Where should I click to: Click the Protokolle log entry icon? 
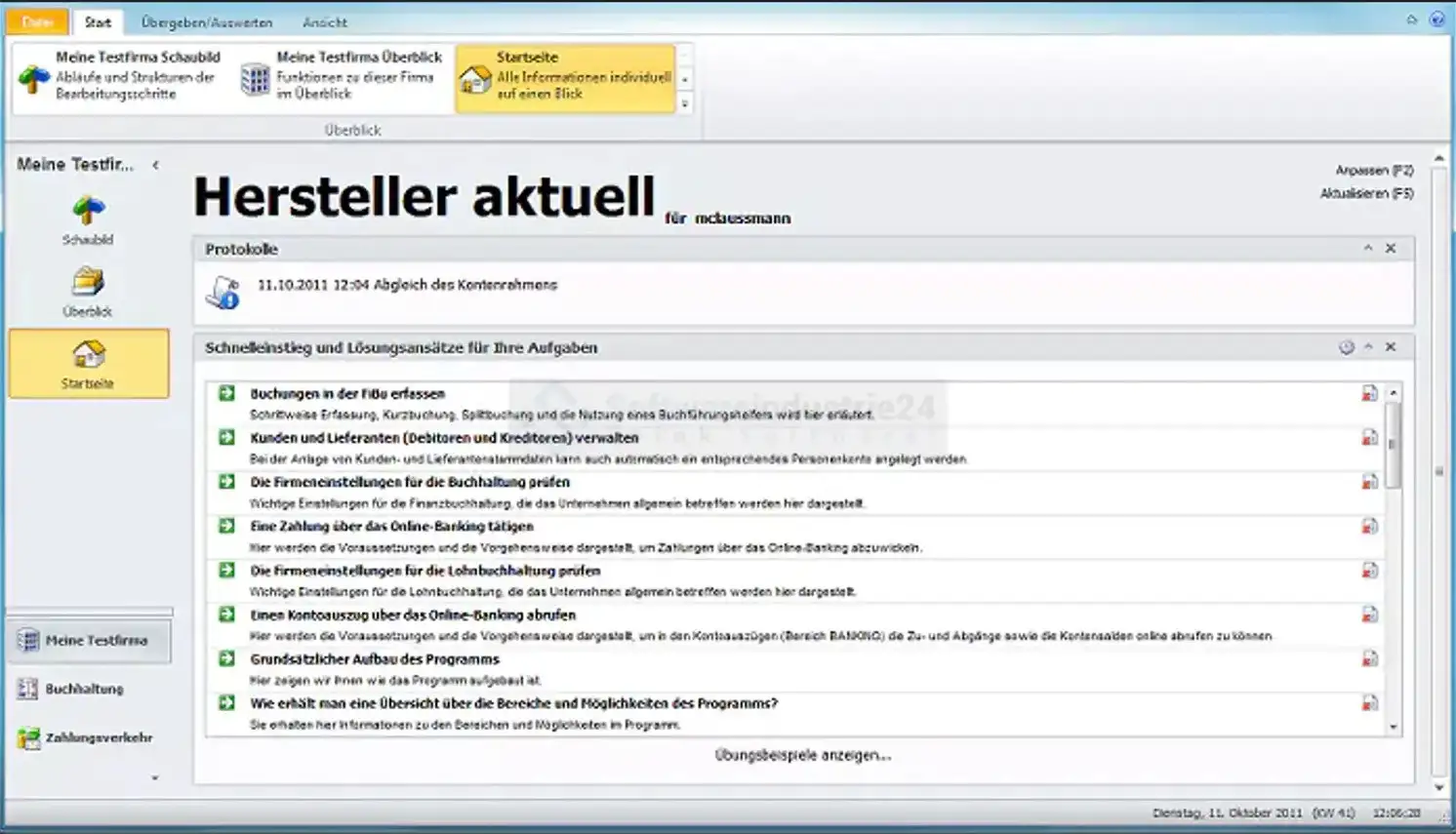point(223,292)
